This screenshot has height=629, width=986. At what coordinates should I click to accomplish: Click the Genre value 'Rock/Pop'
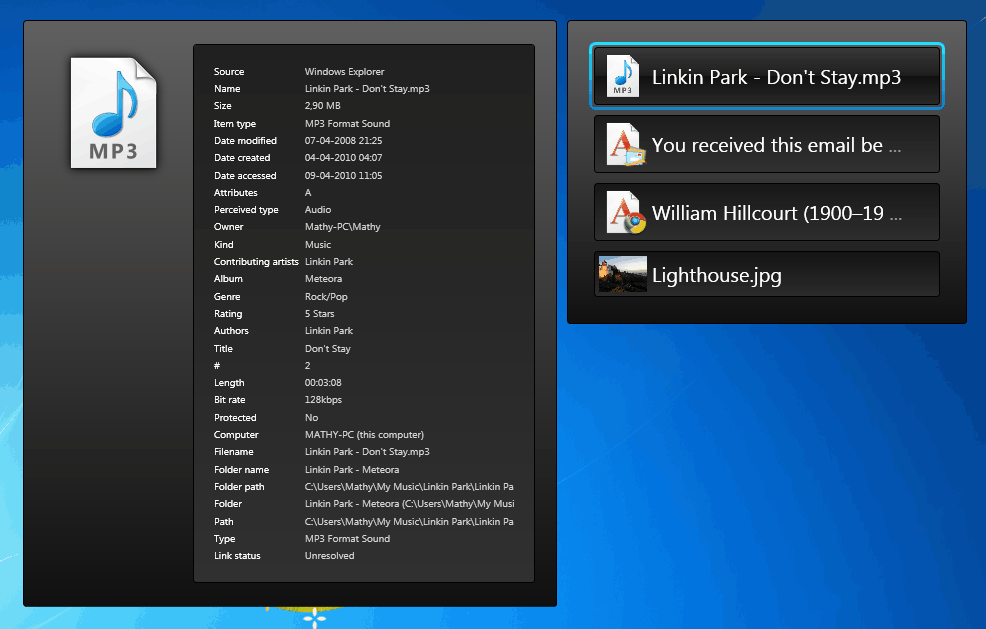pyautogui.click(x=325, y=296)
